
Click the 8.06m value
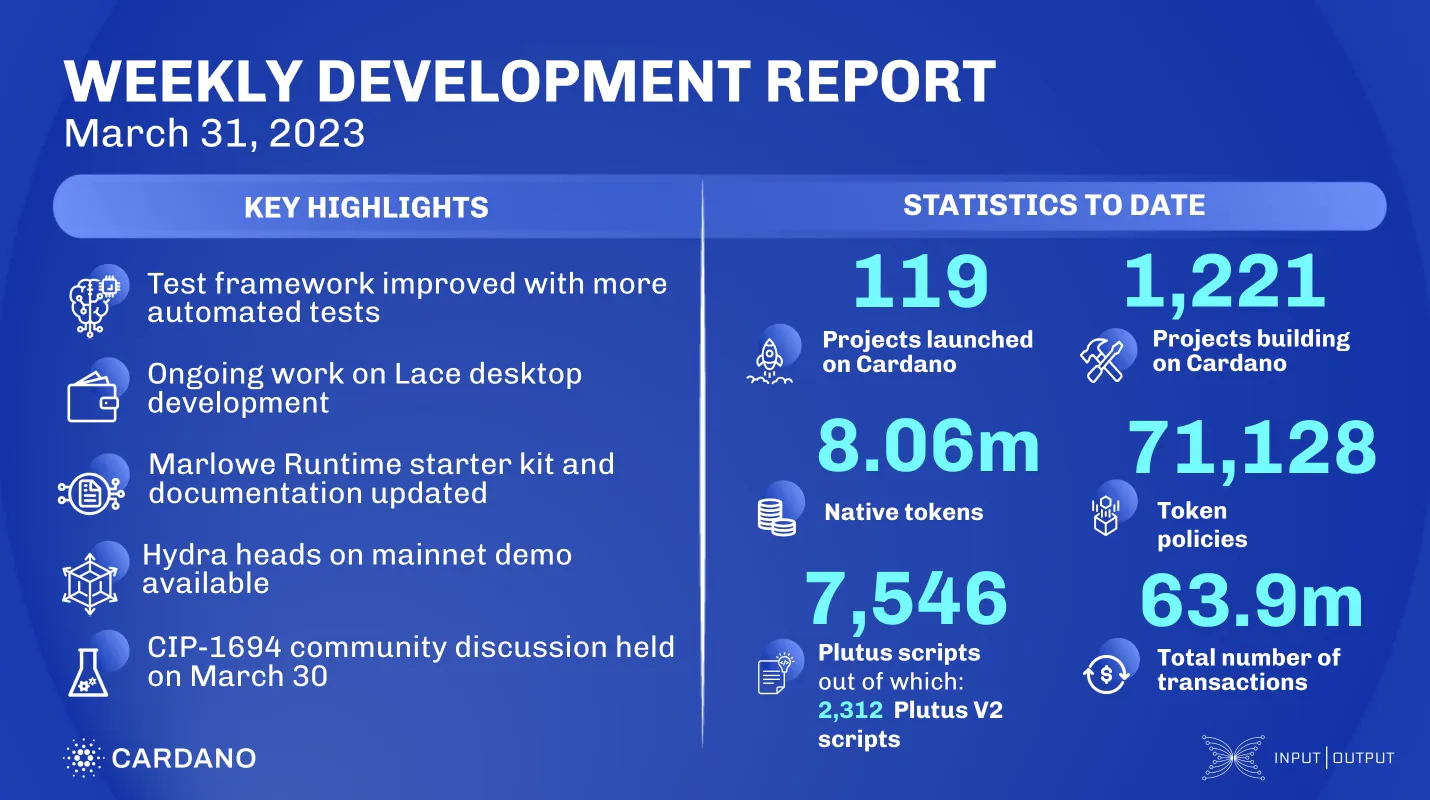929,447
